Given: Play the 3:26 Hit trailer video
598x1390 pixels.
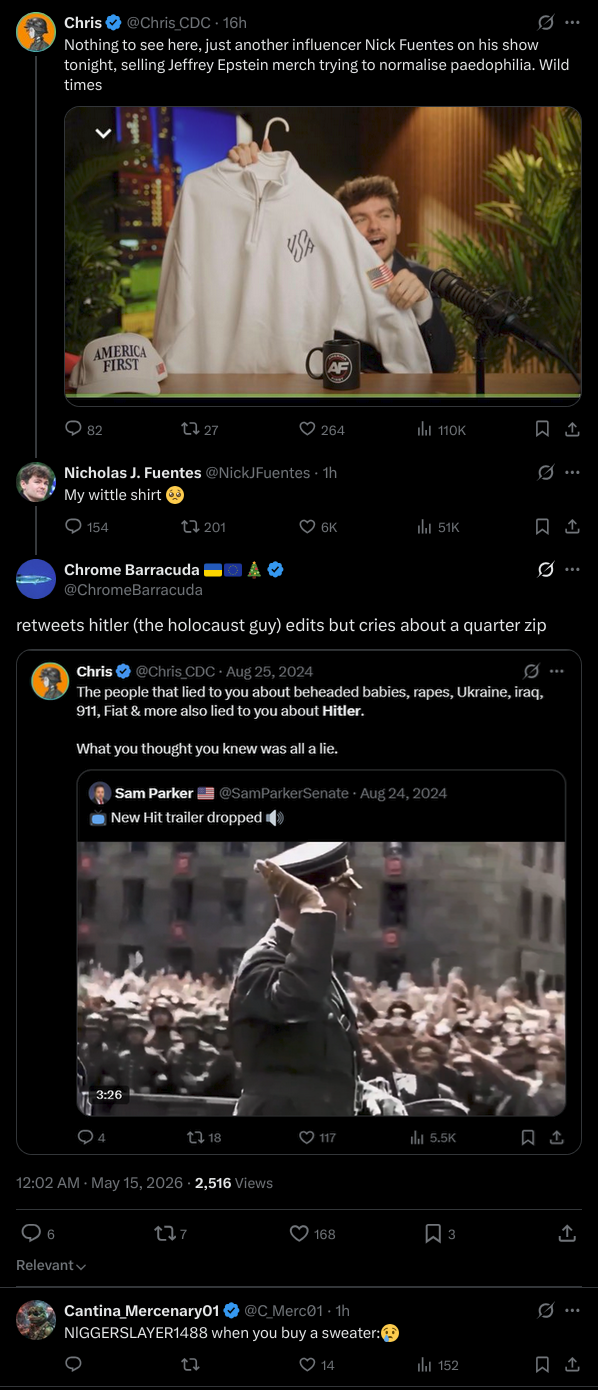Looking at the screenshot, I should click(321, 978).
